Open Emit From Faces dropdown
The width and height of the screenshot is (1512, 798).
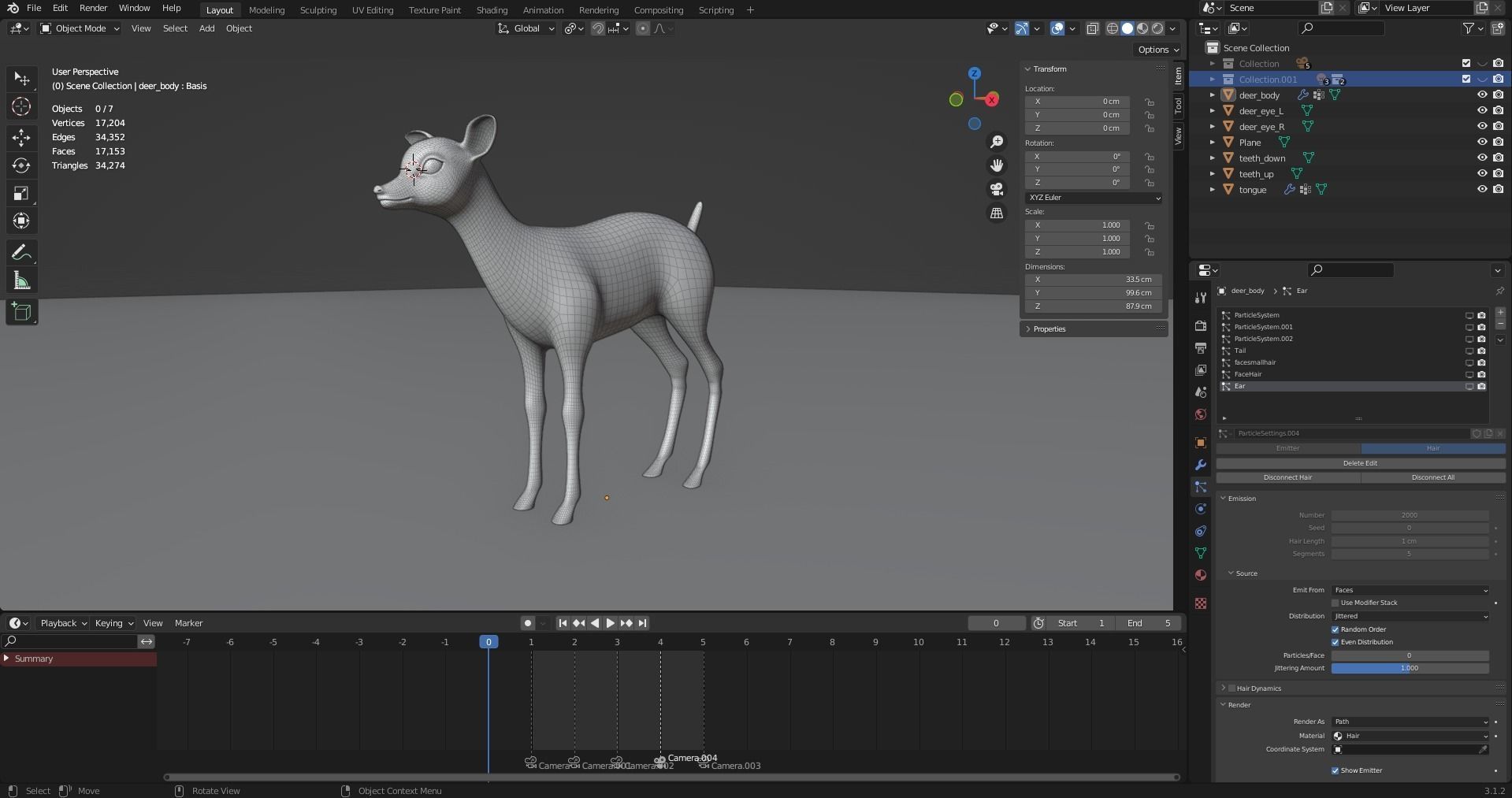(1410, 590)
